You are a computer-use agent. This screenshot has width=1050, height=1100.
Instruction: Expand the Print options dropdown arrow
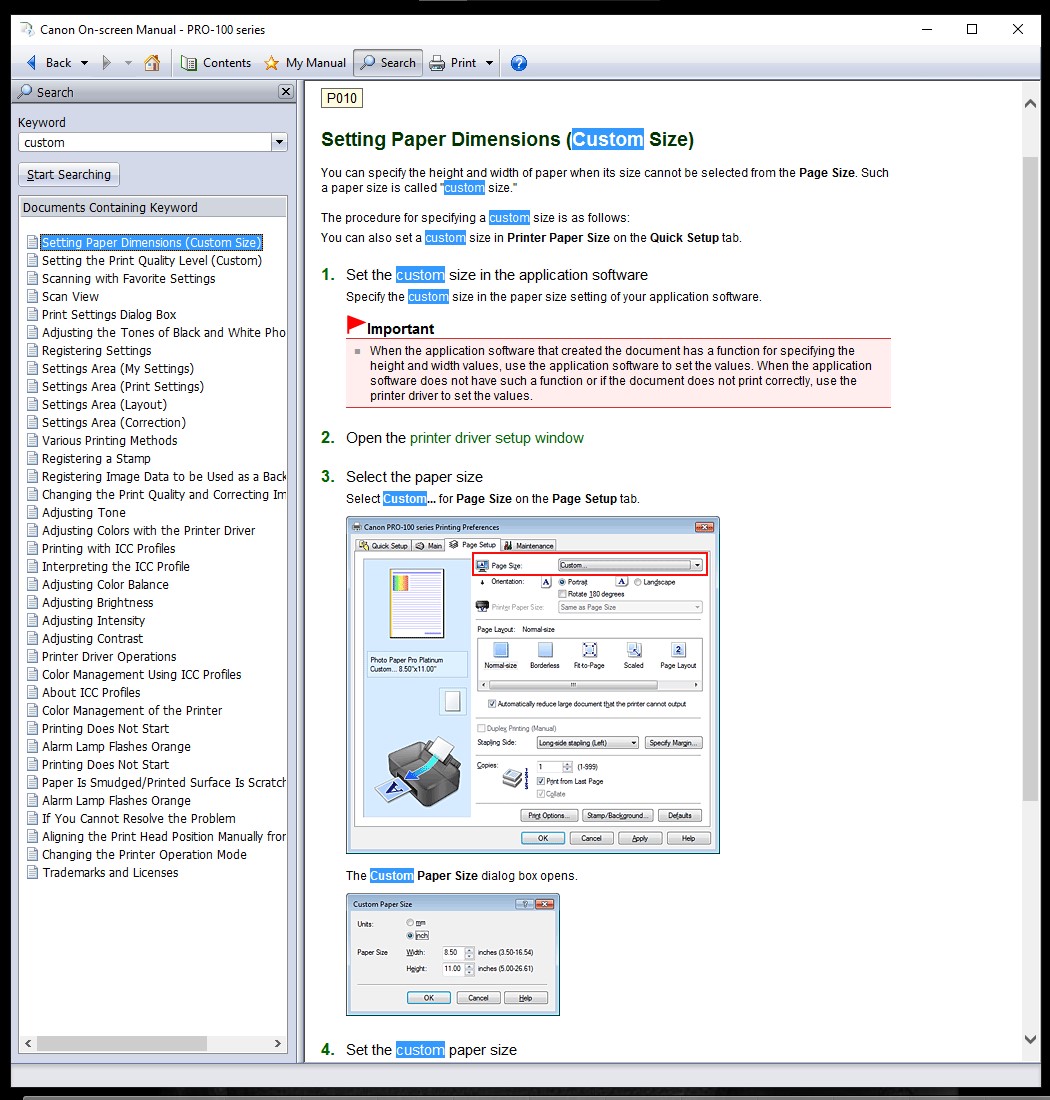(489, 63)
